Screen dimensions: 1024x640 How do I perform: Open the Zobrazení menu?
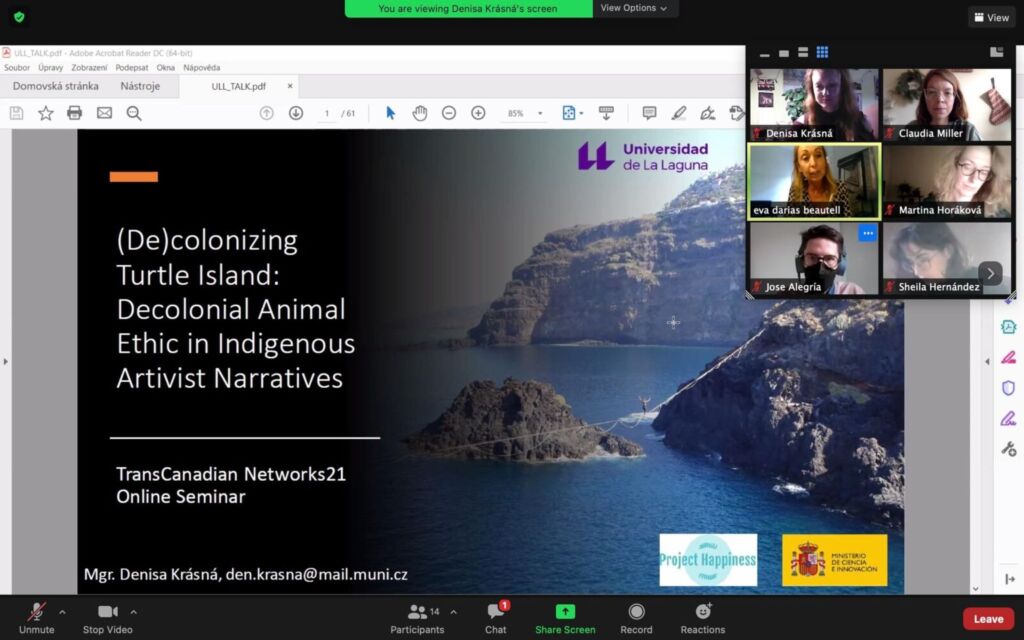click(x=89, y=68)
